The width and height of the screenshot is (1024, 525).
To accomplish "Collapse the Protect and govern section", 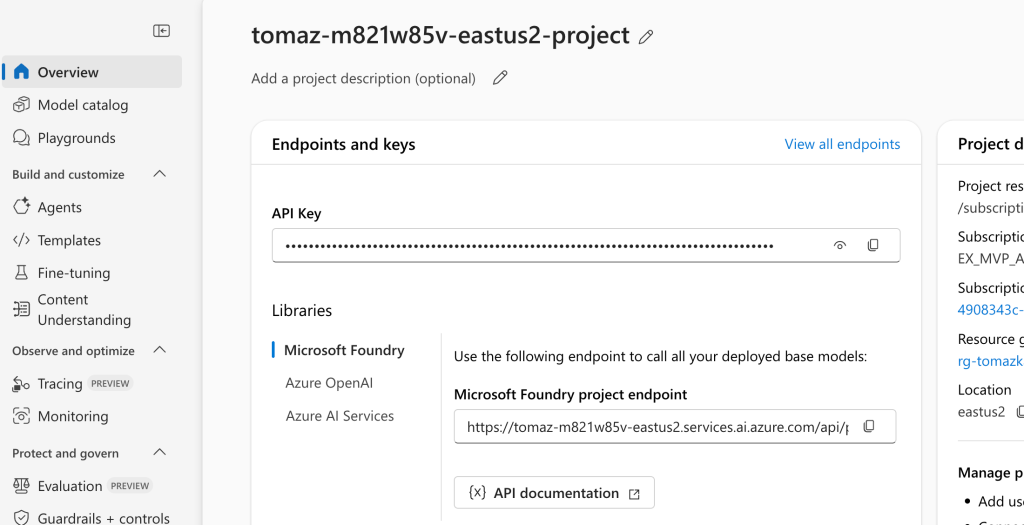I will [159, 453].
